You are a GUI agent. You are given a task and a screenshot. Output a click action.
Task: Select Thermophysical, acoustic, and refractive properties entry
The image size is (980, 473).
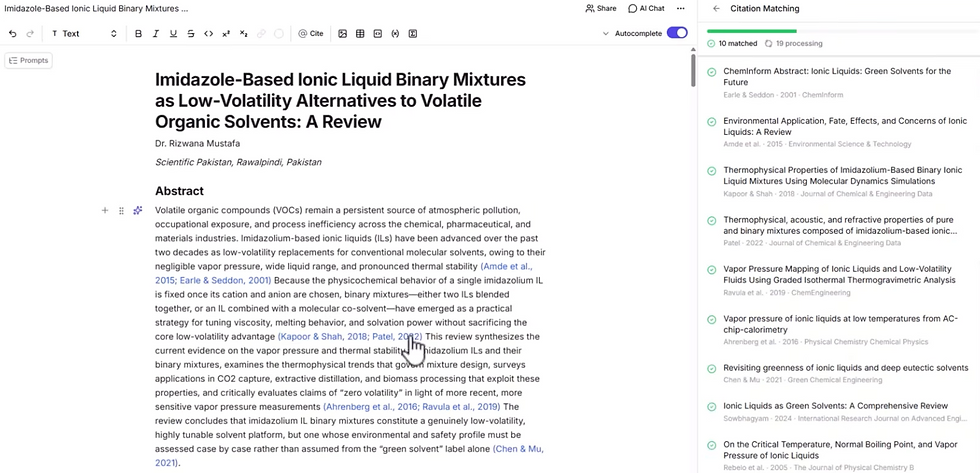[x=838, y=232]
